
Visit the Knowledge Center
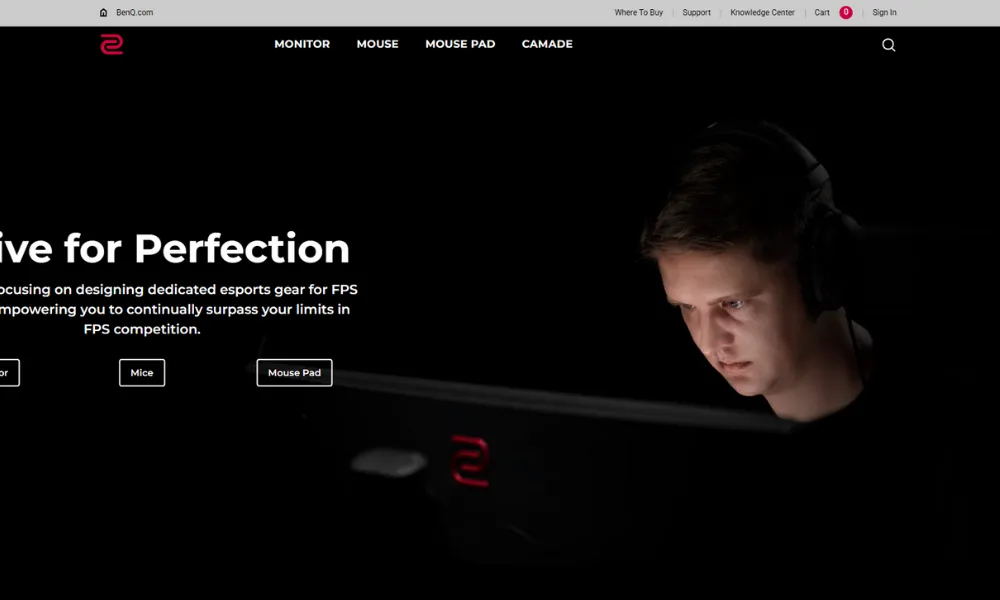762,12
